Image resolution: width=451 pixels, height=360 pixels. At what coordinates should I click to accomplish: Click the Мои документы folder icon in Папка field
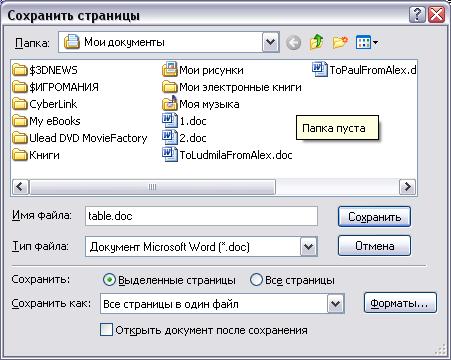(72, 42)
